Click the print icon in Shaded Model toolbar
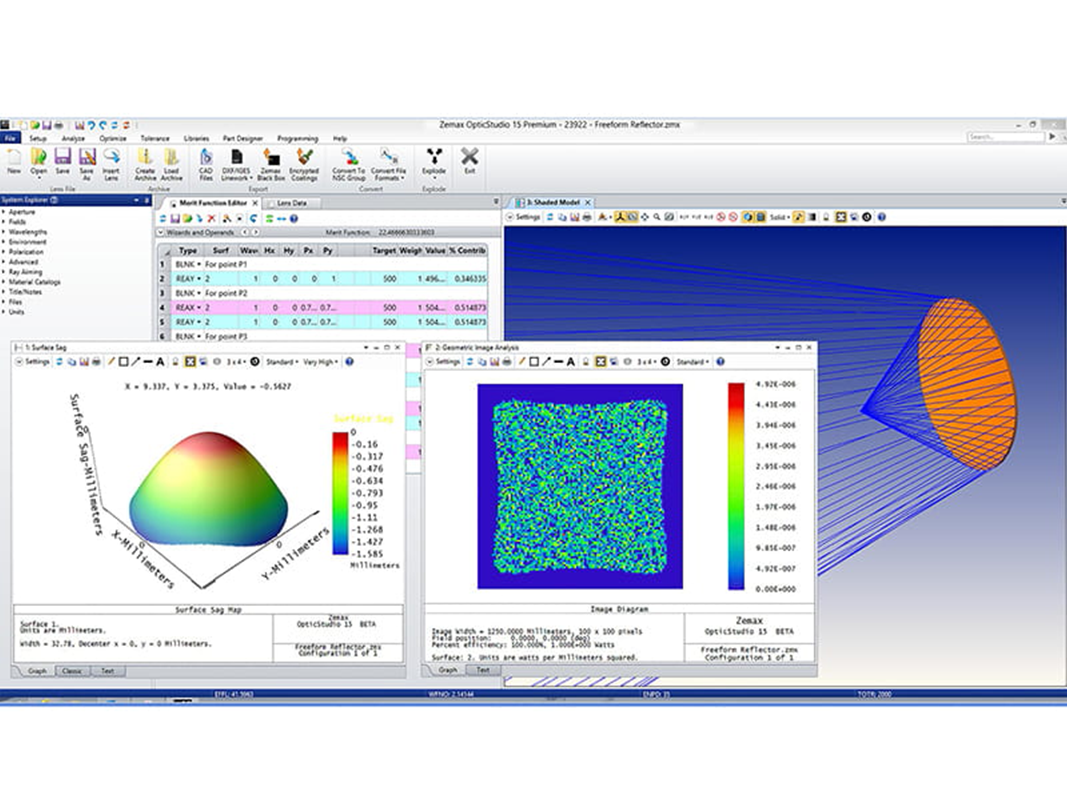Viewport: 1067px width, 800px height. pyautogui.click(x=587, y=217)
